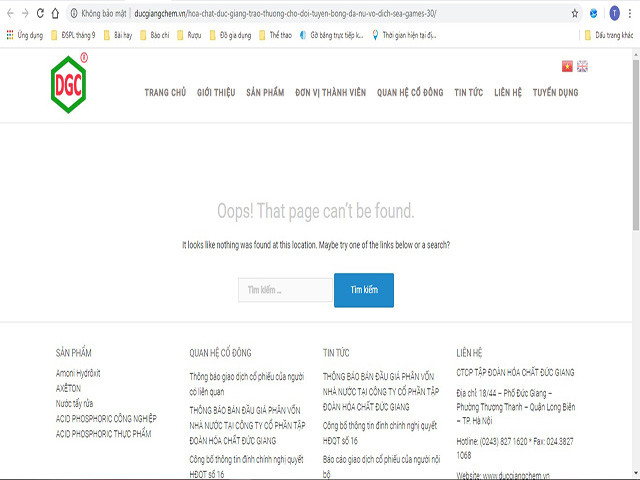Go to browser home page icon
This screenshot has height=480, width=640.
(x=56, y=14)
